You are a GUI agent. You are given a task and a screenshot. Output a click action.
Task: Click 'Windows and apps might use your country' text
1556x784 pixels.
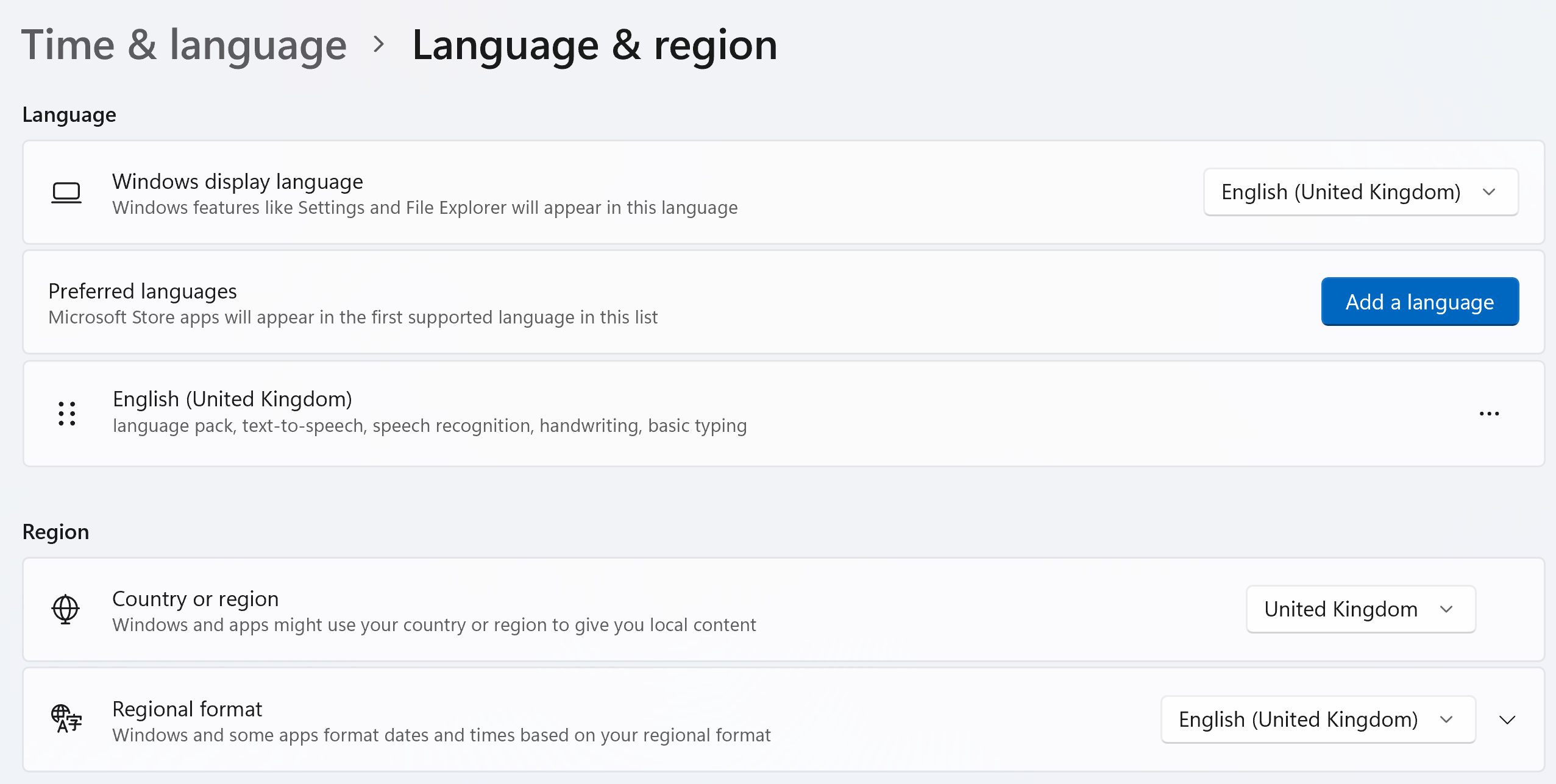pos(434,624)
